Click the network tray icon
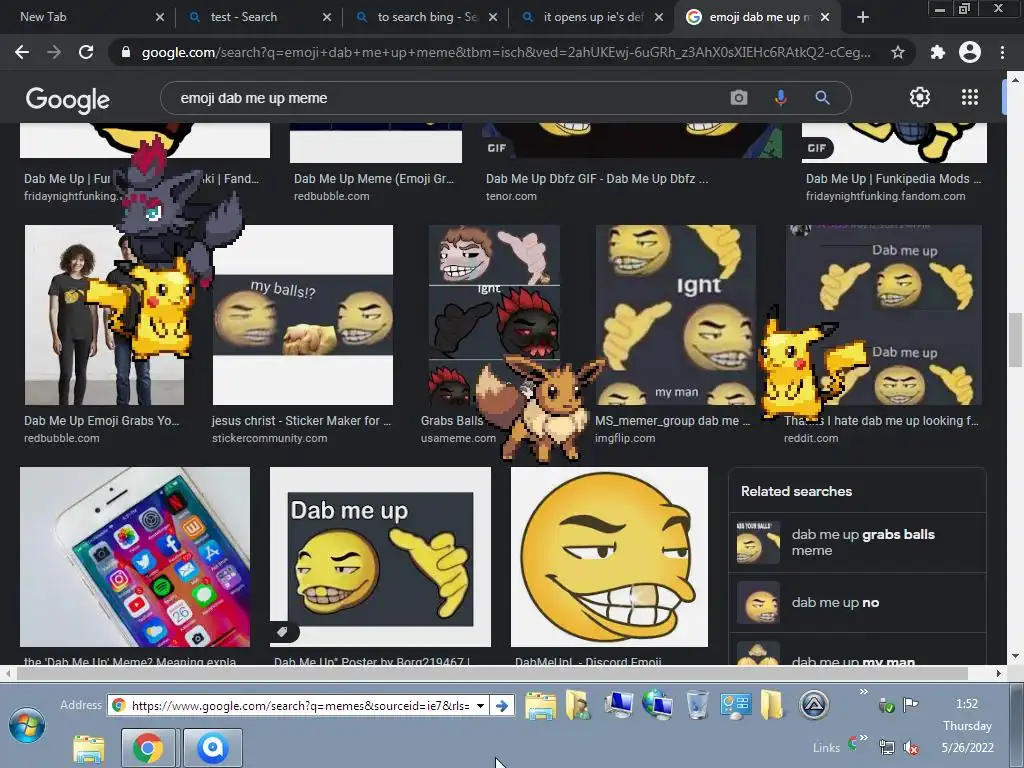 [886, 747]
